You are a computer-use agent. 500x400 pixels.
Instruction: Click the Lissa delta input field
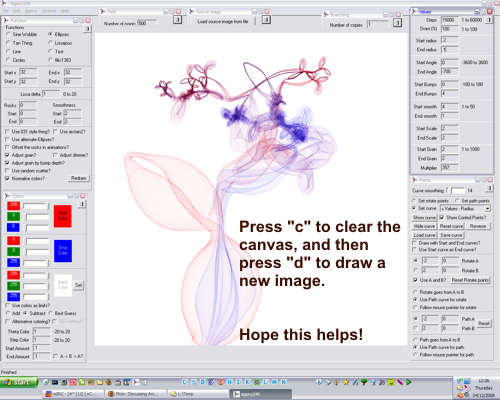(51, 94)
